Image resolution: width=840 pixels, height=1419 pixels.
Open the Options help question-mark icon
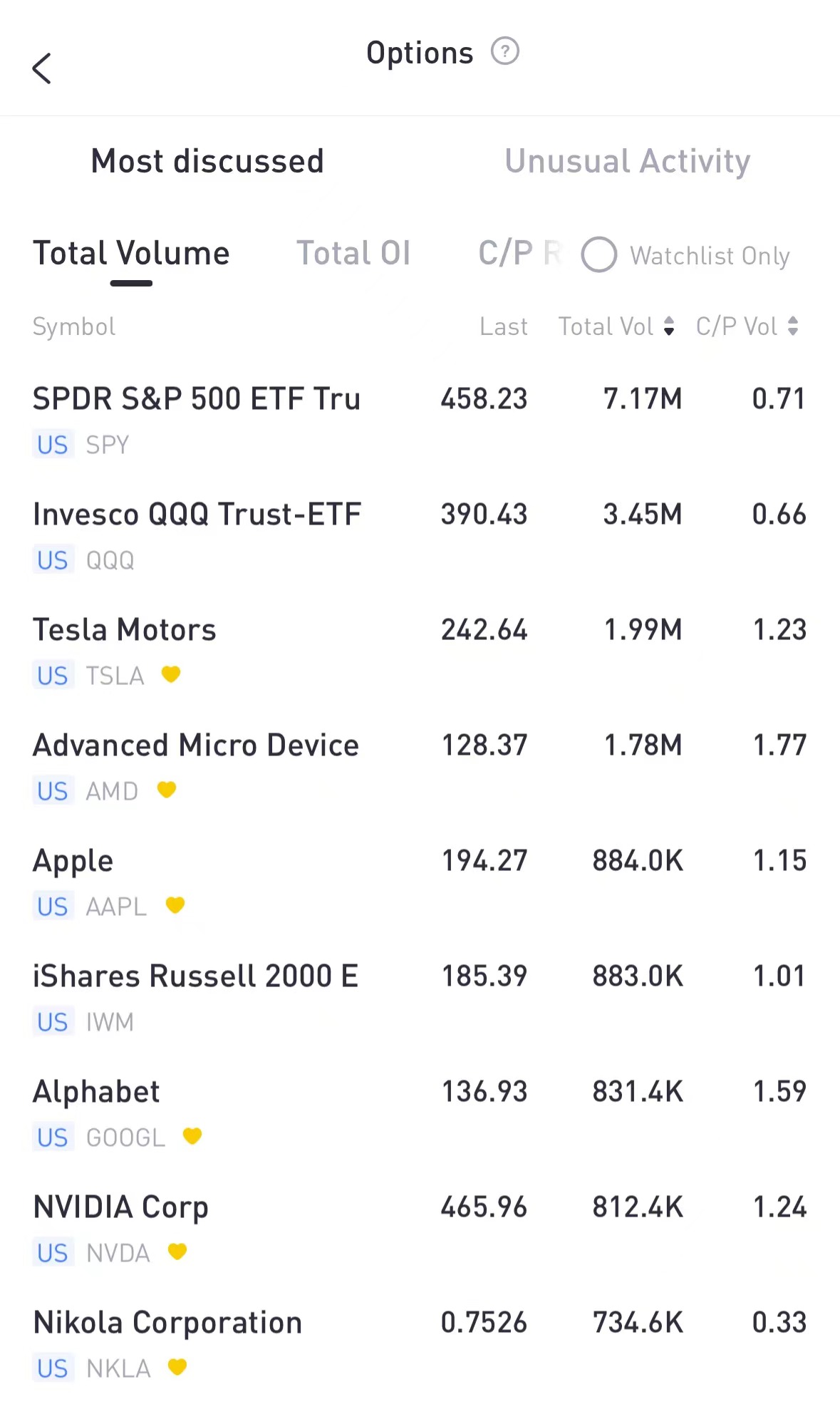point(505,52)
